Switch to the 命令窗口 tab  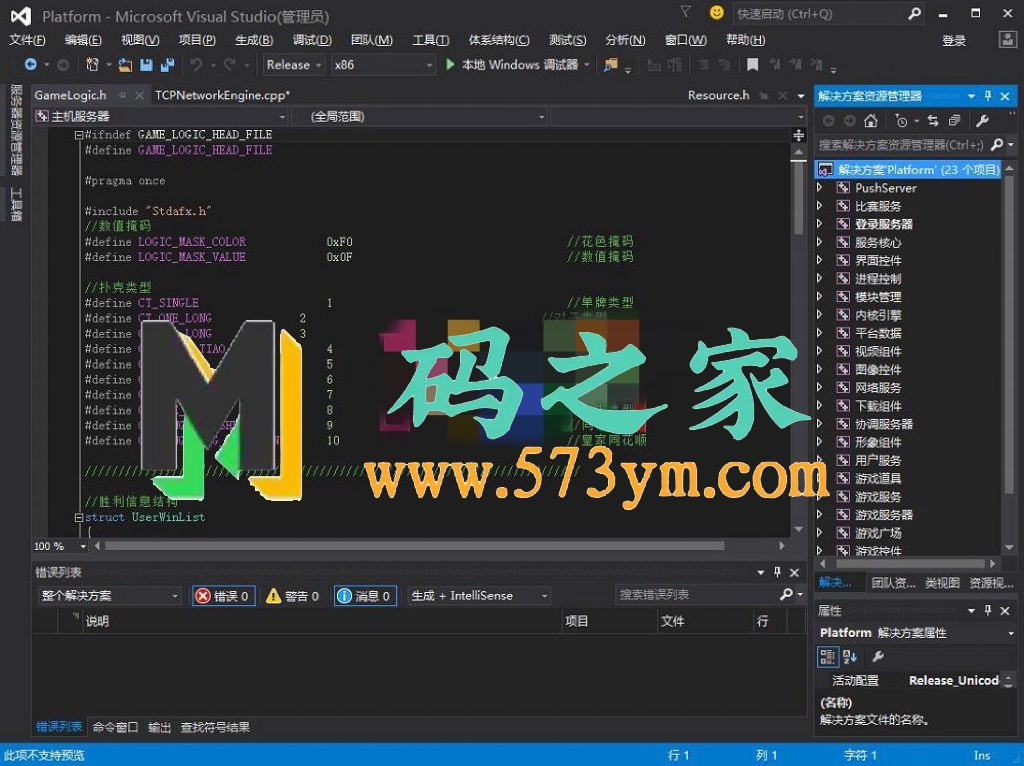pyautogui.click(x=115, y=727)
